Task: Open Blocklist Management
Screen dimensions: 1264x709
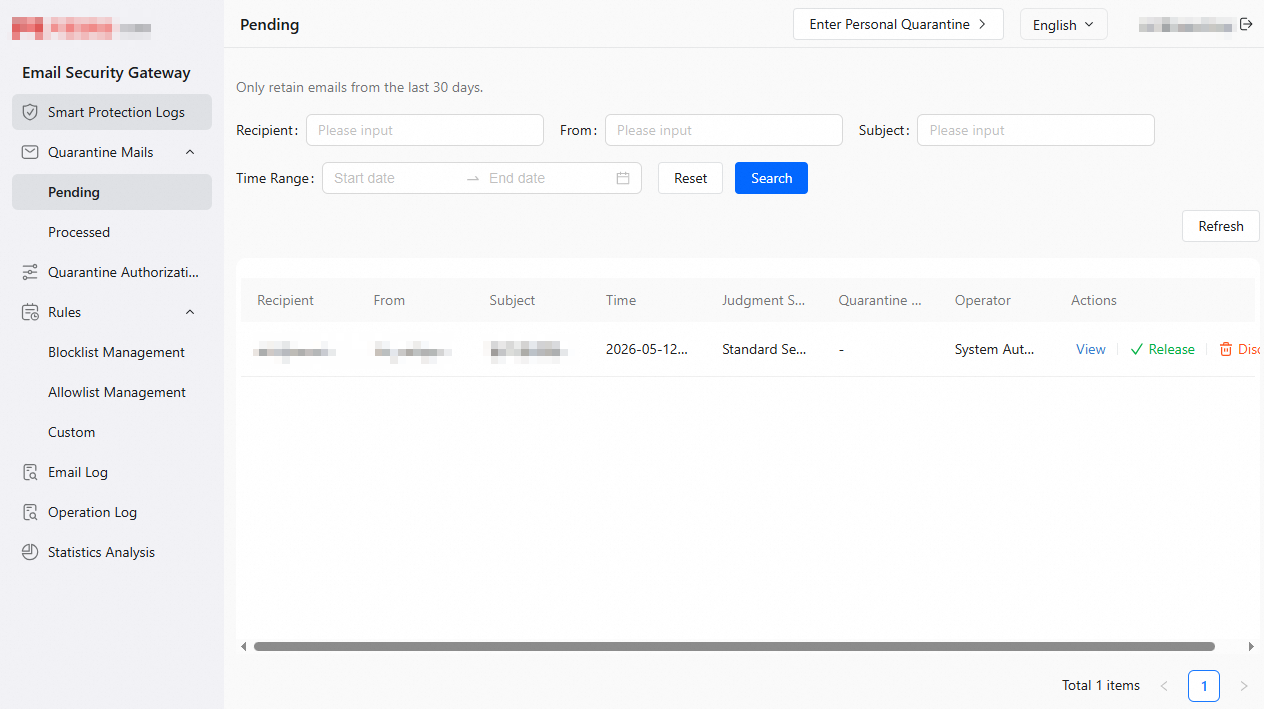Action: tap(112, 352)
